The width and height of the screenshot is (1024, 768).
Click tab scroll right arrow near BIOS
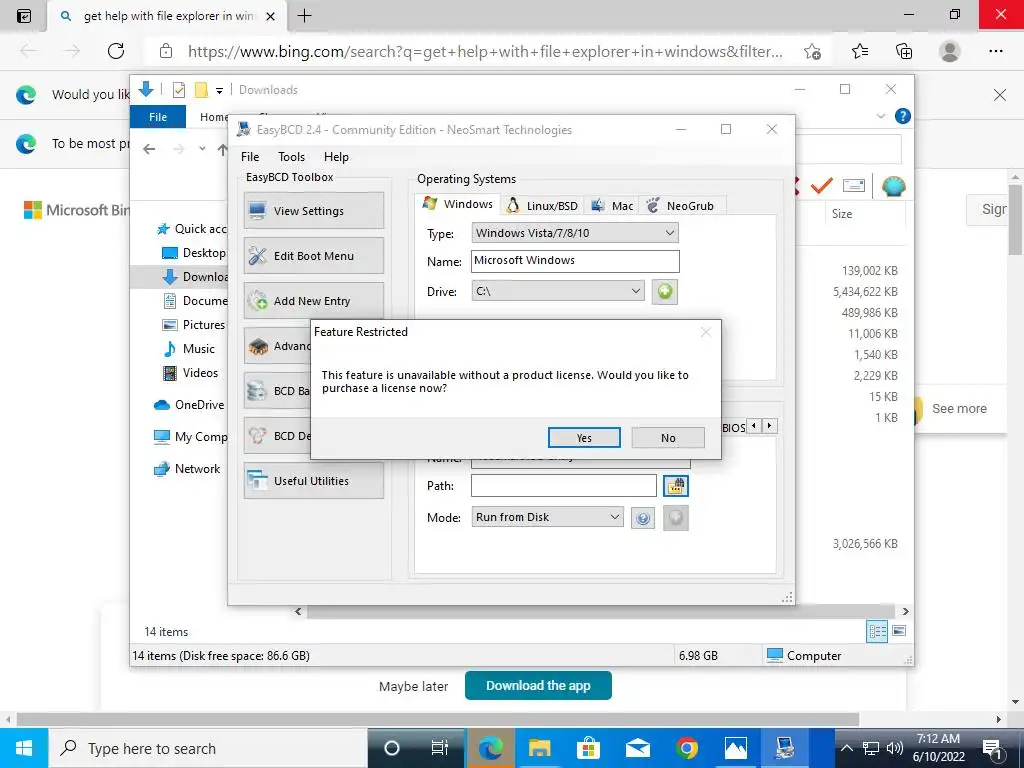pyautogui.click(x=770, y=426)
